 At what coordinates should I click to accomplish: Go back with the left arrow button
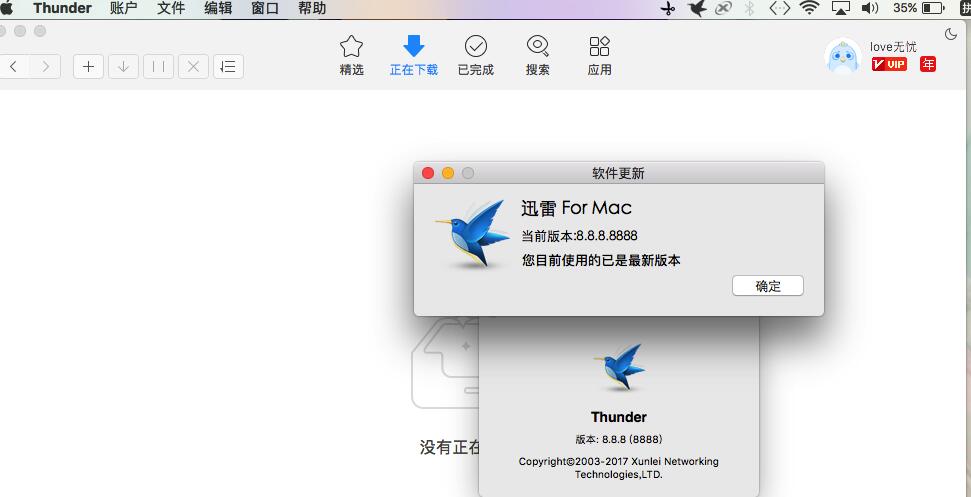click(13, 66)
